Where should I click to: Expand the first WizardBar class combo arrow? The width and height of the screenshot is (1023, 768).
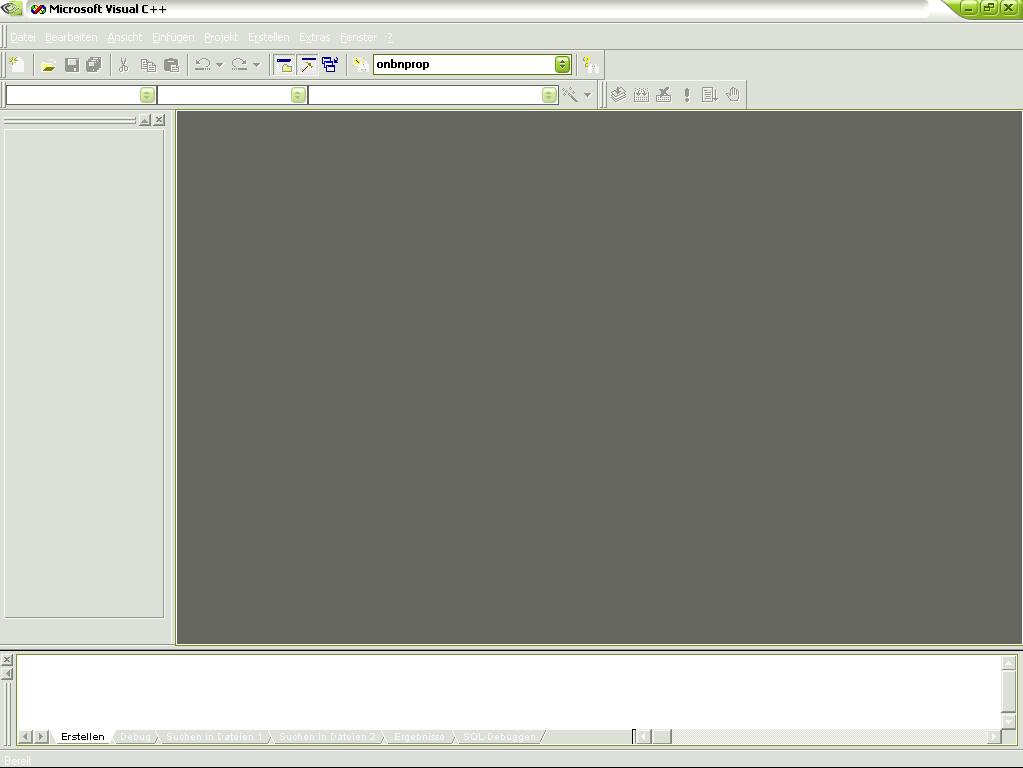(147, 95)
